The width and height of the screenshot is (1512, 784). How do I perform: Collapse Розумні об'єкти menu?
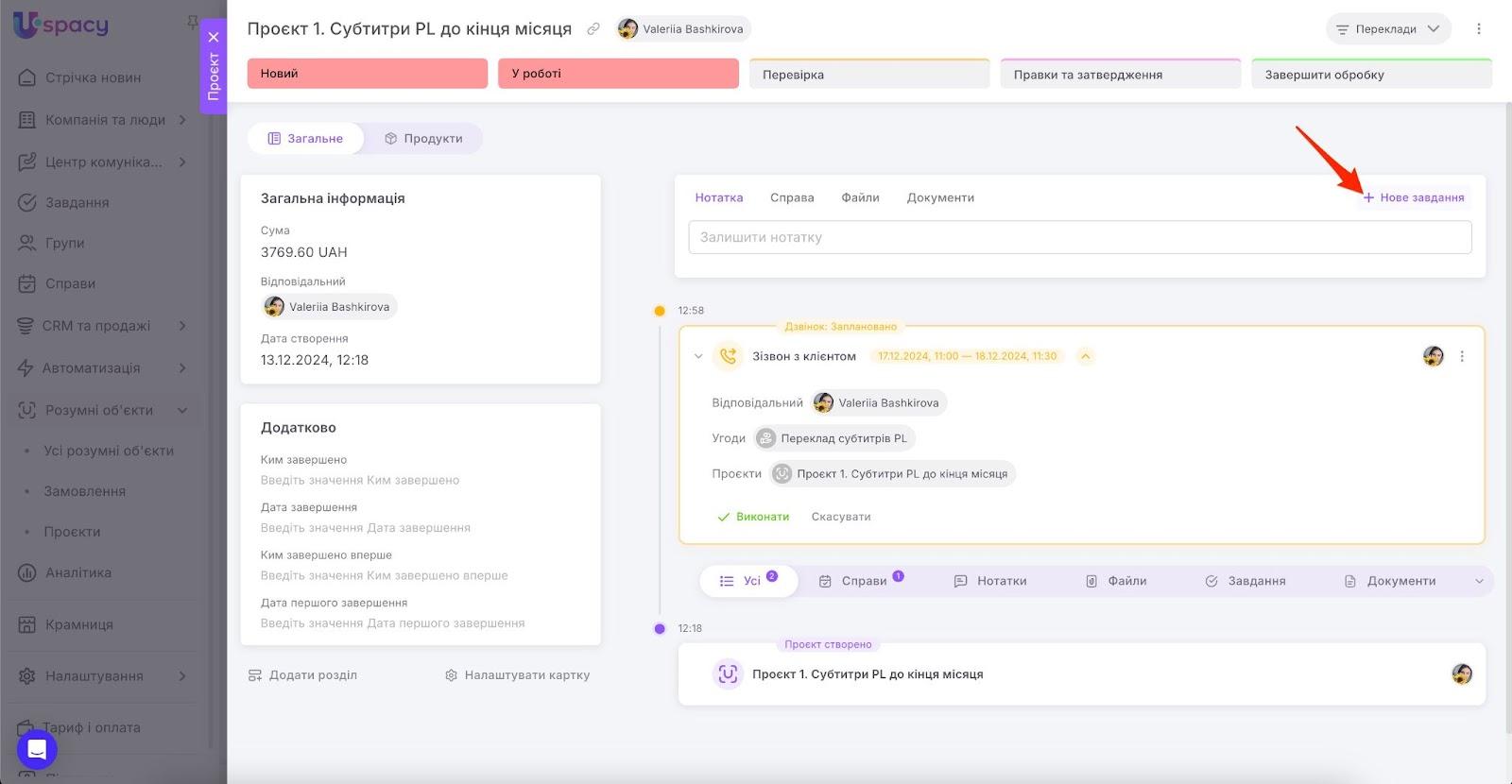pyautogui.click(x=103, y=410)
